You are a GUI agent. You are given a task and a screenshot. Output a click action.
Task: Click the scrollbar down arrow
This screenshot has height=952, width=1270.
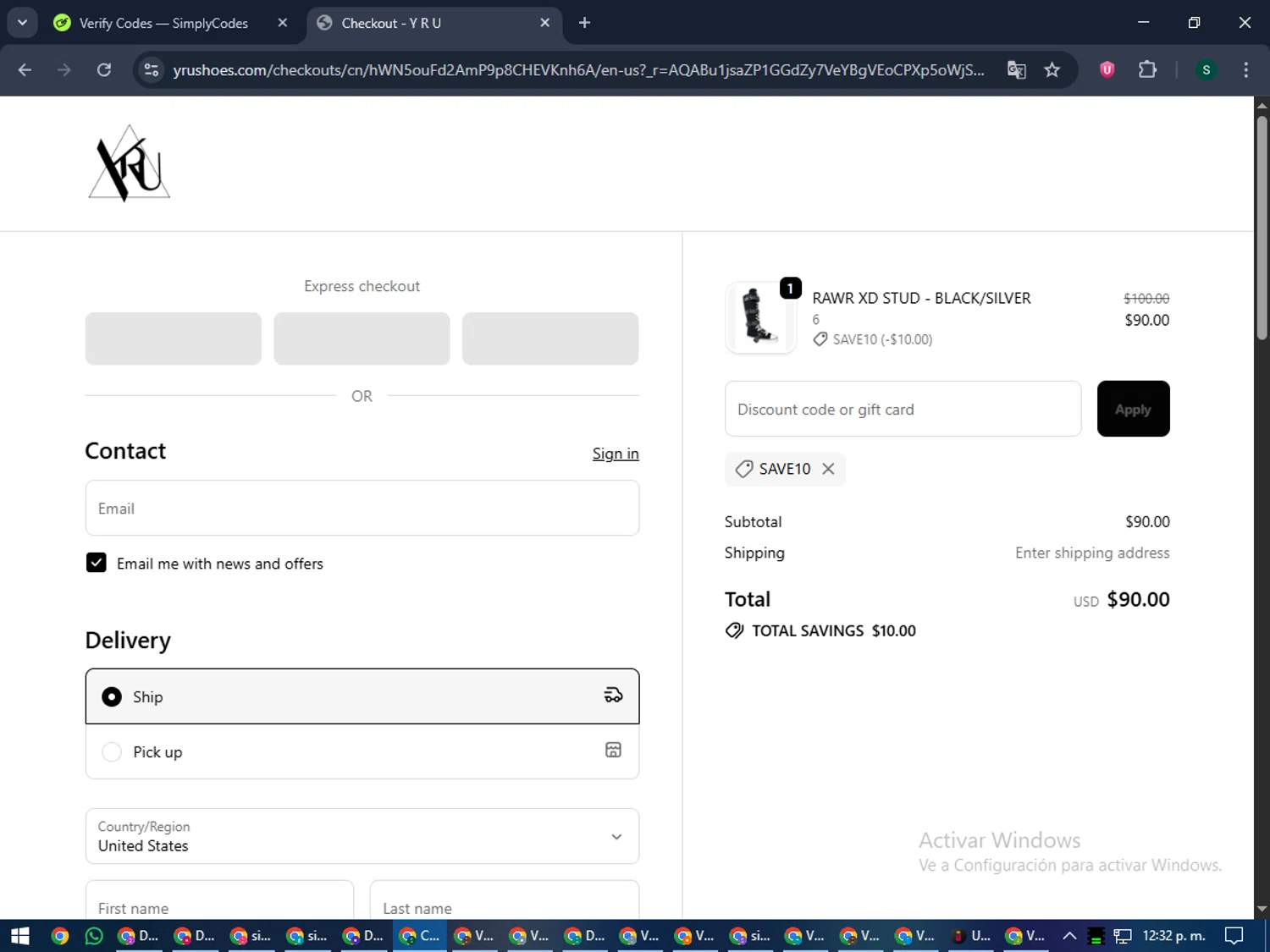pyautogui.click(x=1262, y=909)
